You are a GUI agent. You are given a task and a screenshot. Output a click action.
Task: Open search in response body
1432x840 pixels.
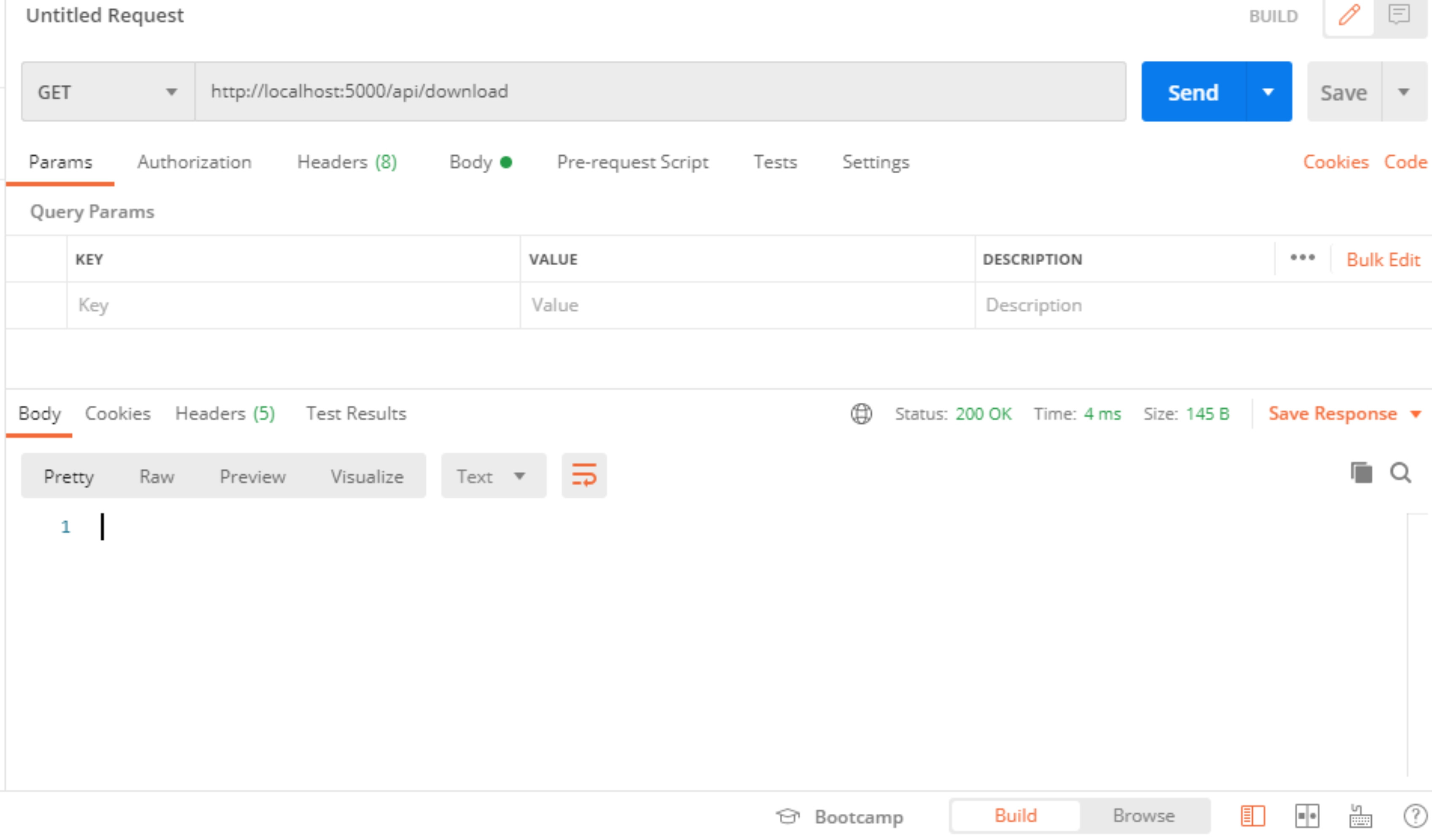(1400, 473)
